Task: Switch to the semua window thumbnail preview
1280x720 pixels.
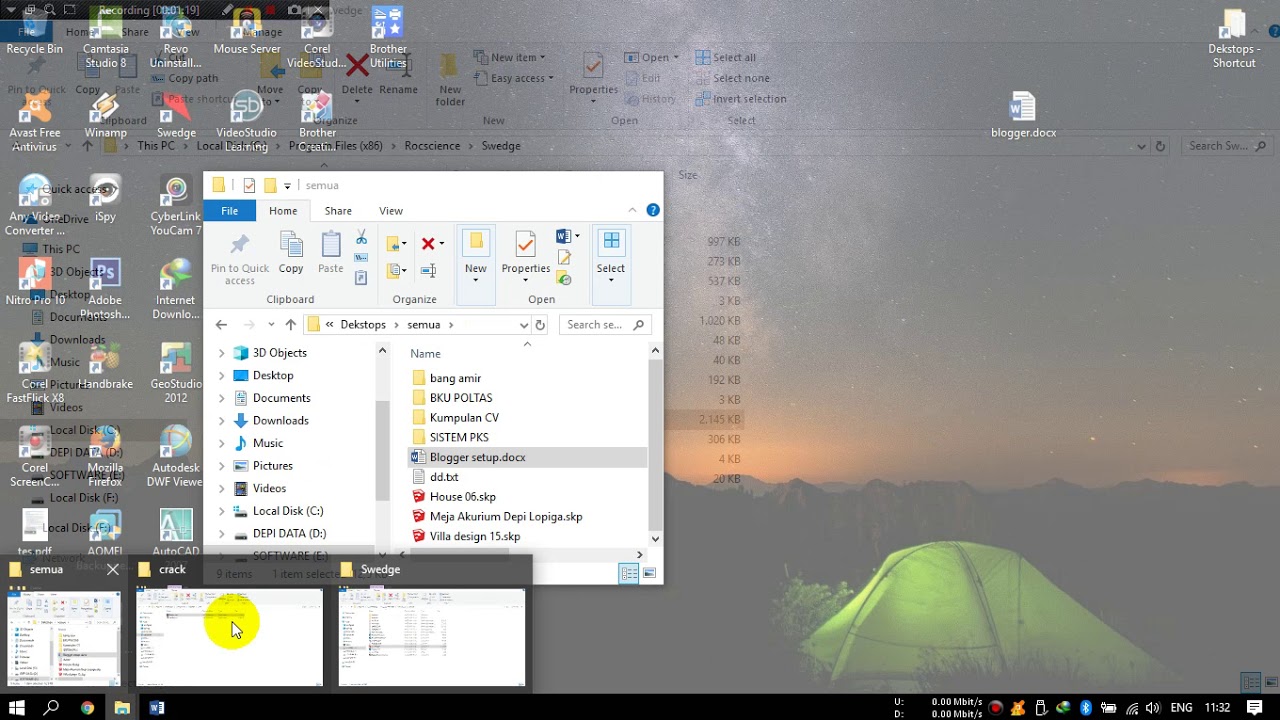Action: pyautogui.click(x=64, y=637)
